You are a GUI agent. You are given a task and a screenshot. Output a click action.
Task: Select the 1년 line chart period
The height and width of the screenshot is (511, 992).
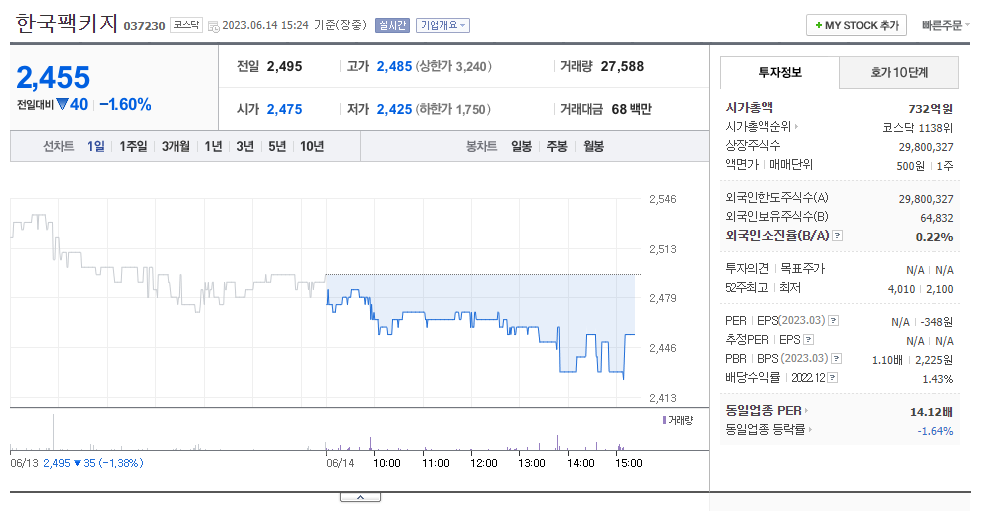click(x=213, y=146)
